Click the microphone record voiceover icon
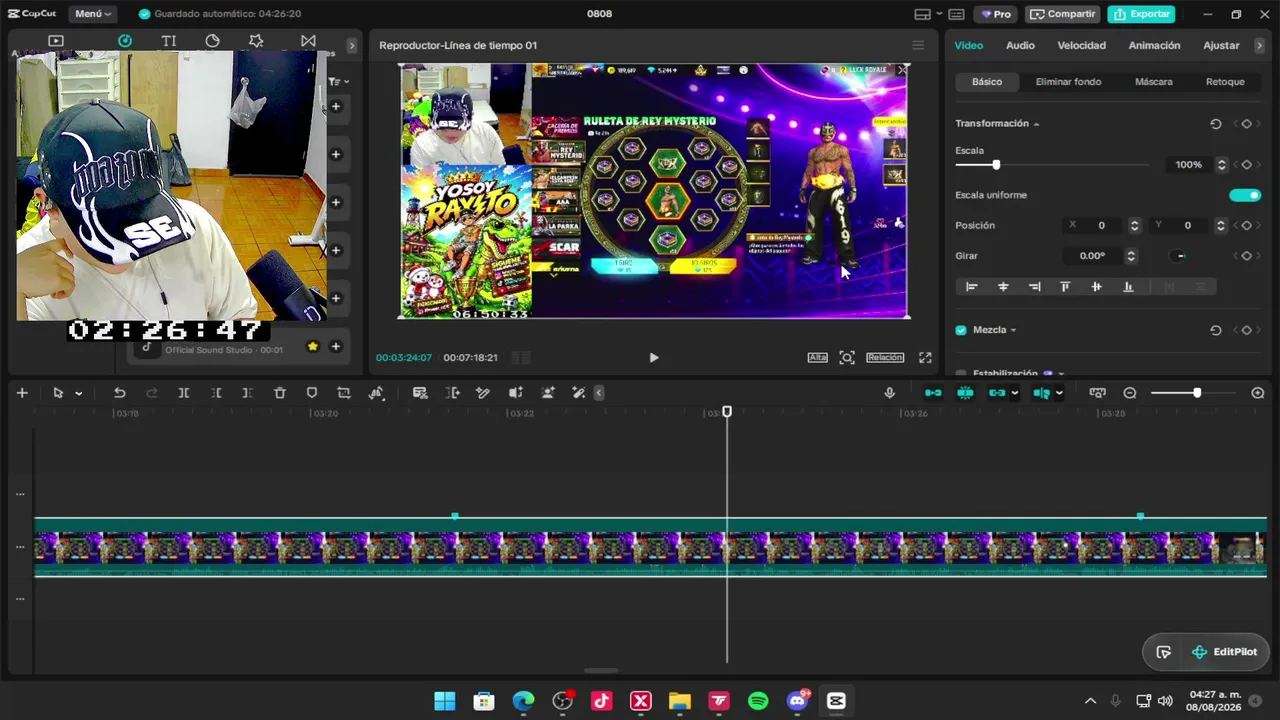The width and height of the screenshot is (1280, 720). [890, 393]
